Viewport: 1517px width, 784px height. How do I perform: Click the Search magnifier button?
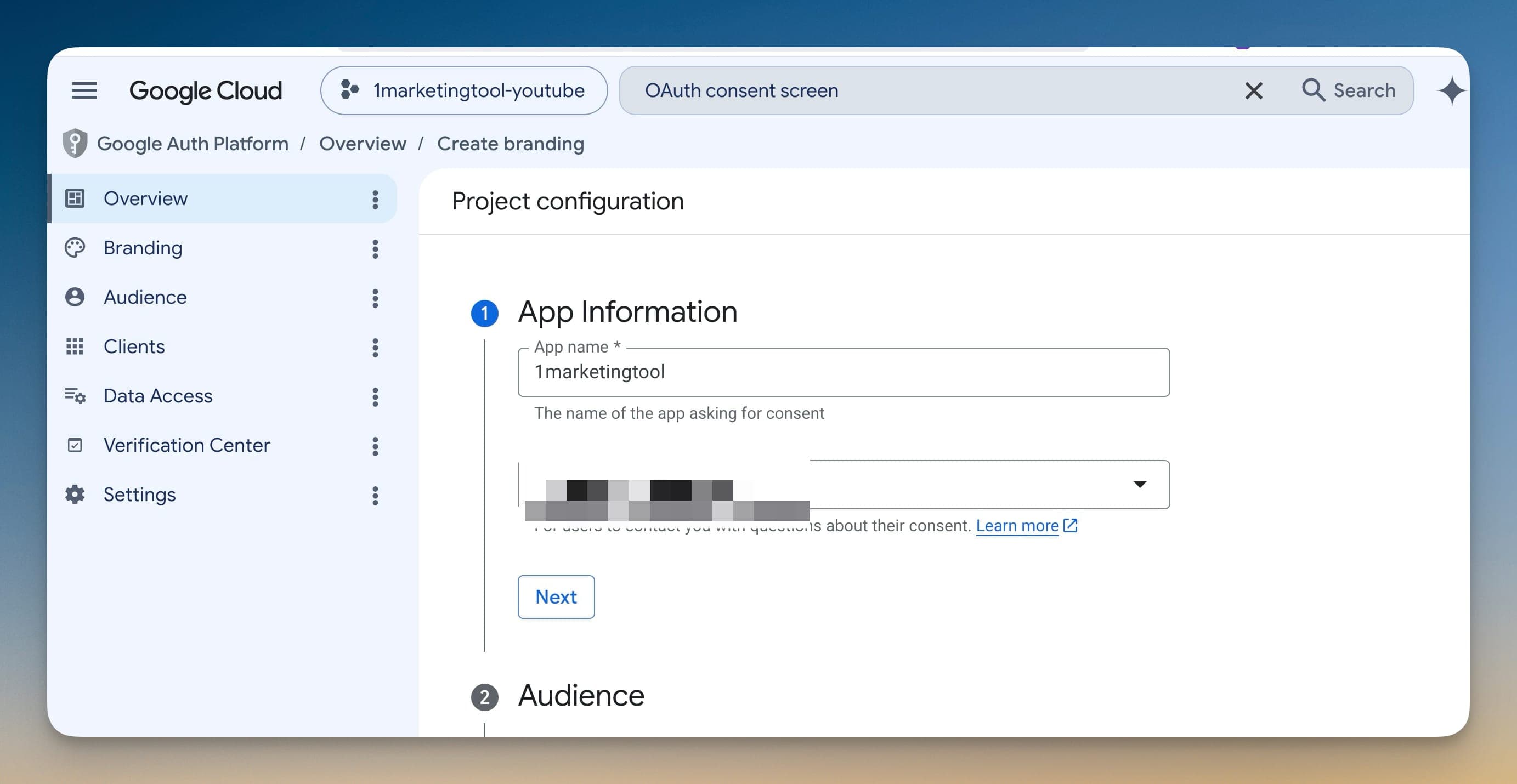click(1348, 90)
